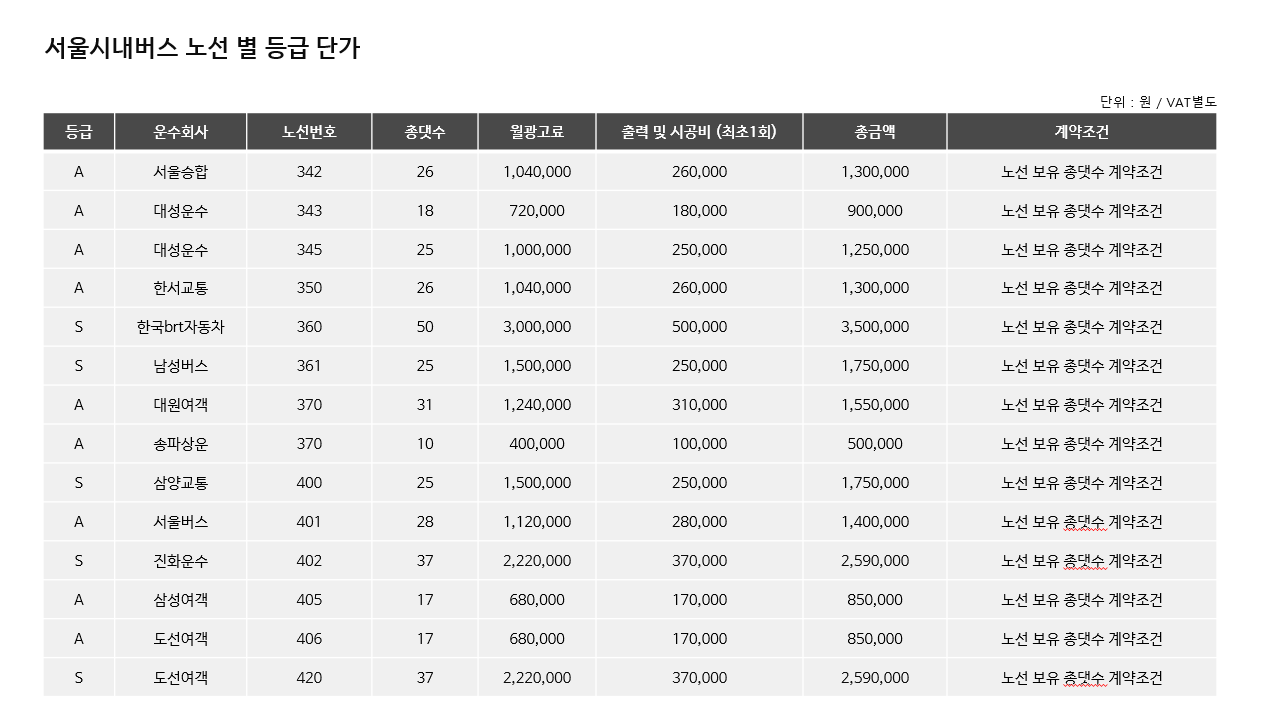Click the 월광고료 column header

click(537, 132)
